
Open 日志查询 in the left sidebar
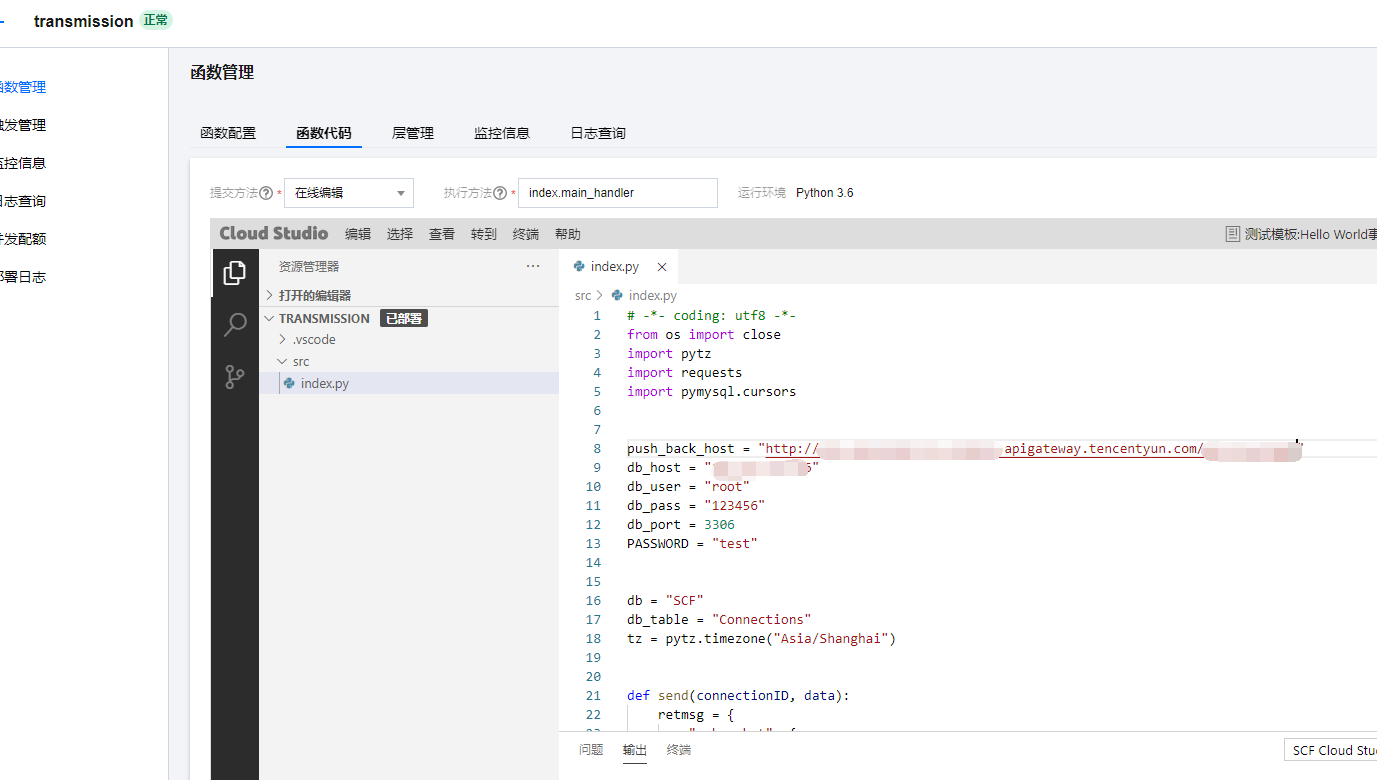23,201
